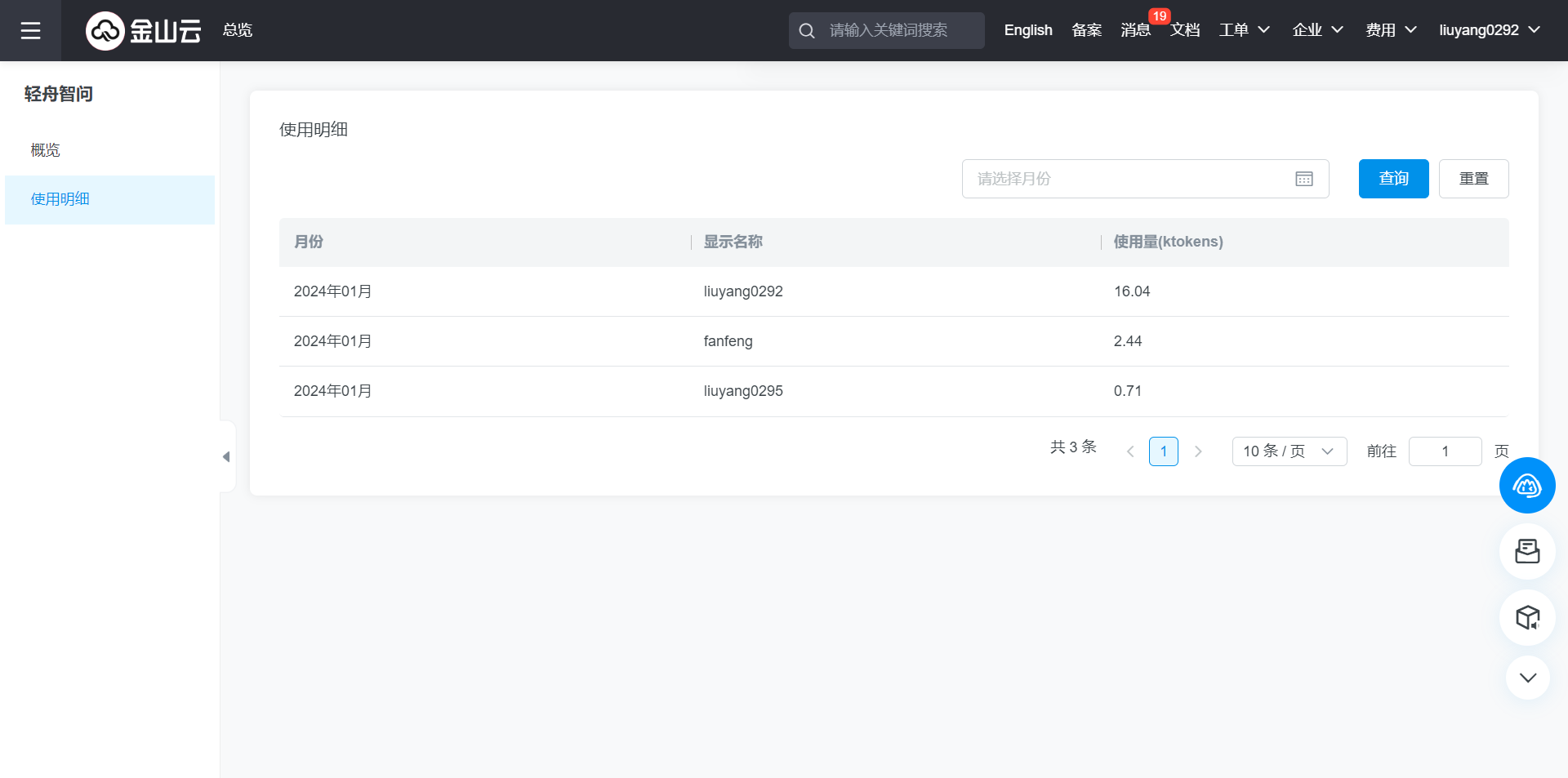The image size is (1568, 778).
Task: Expand the 工单 dropdown menu
Action: click(1244, 30)
